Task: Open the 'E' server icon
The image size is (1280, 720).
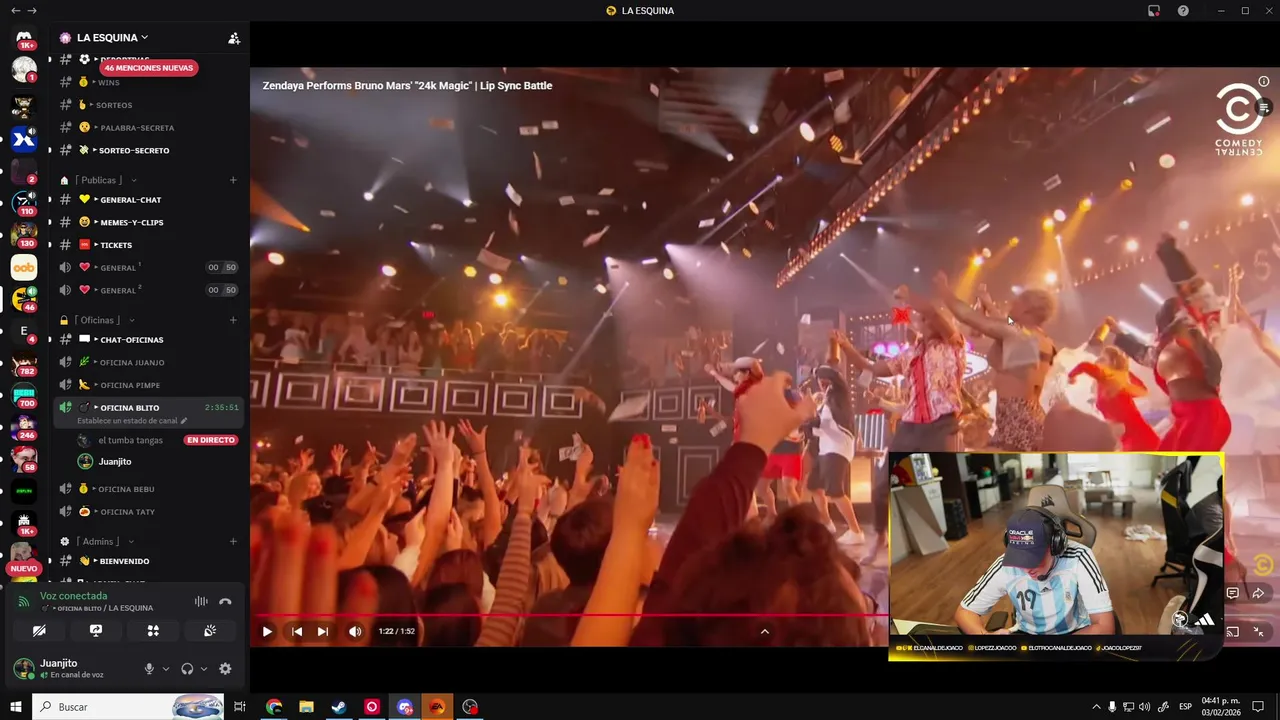Action: [x=24, y=331]
